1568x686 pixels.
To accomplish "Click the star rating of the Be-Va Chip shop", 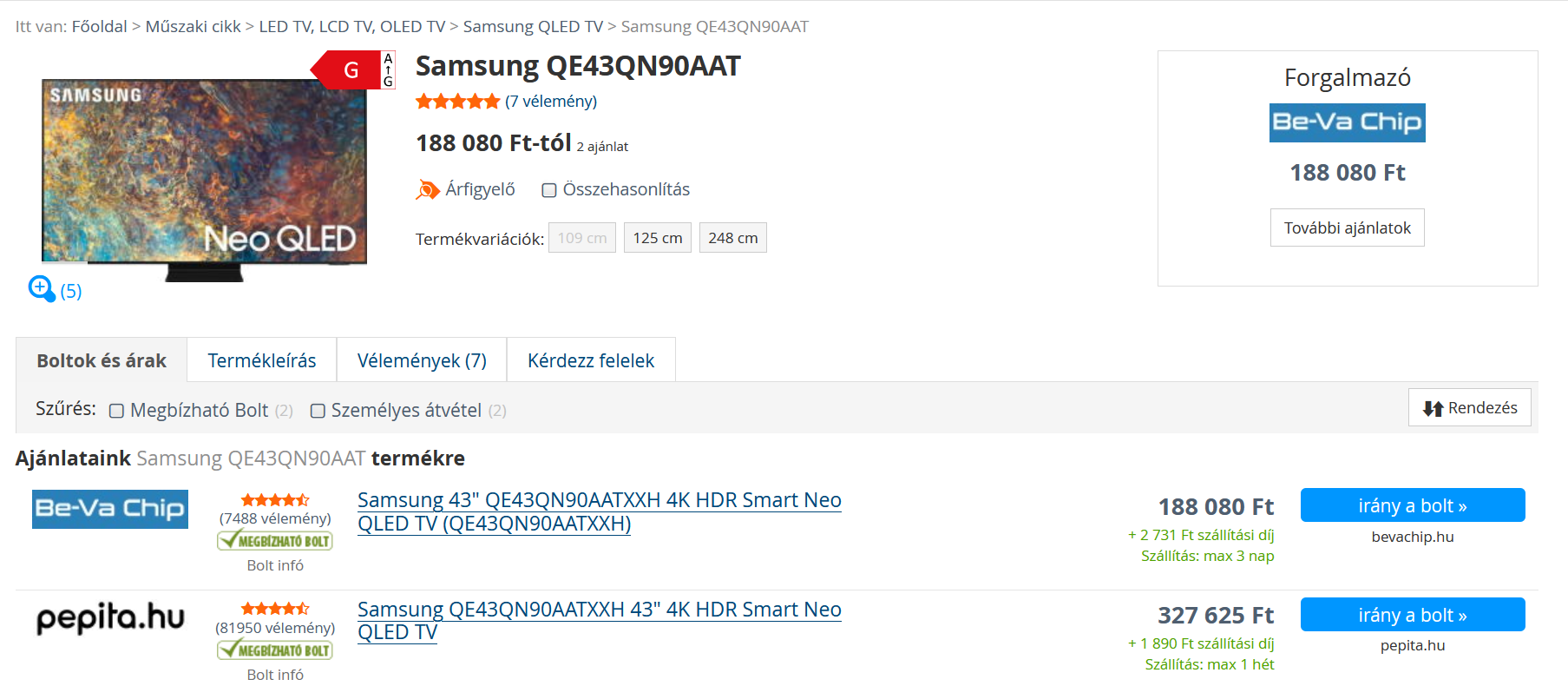I will tap(275, 500).
